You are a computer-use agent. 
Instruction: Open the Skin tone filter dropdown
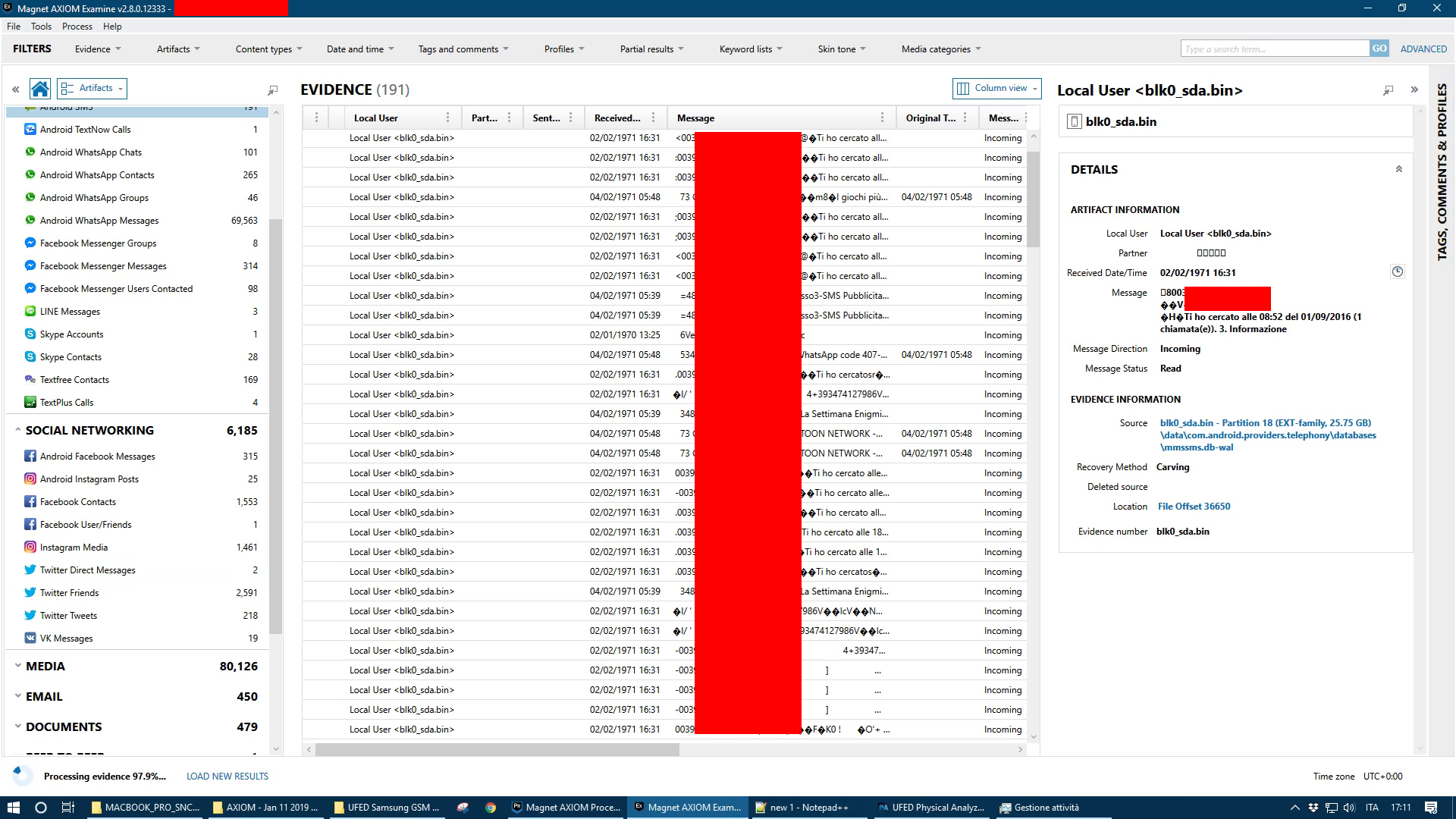[842, 49]
